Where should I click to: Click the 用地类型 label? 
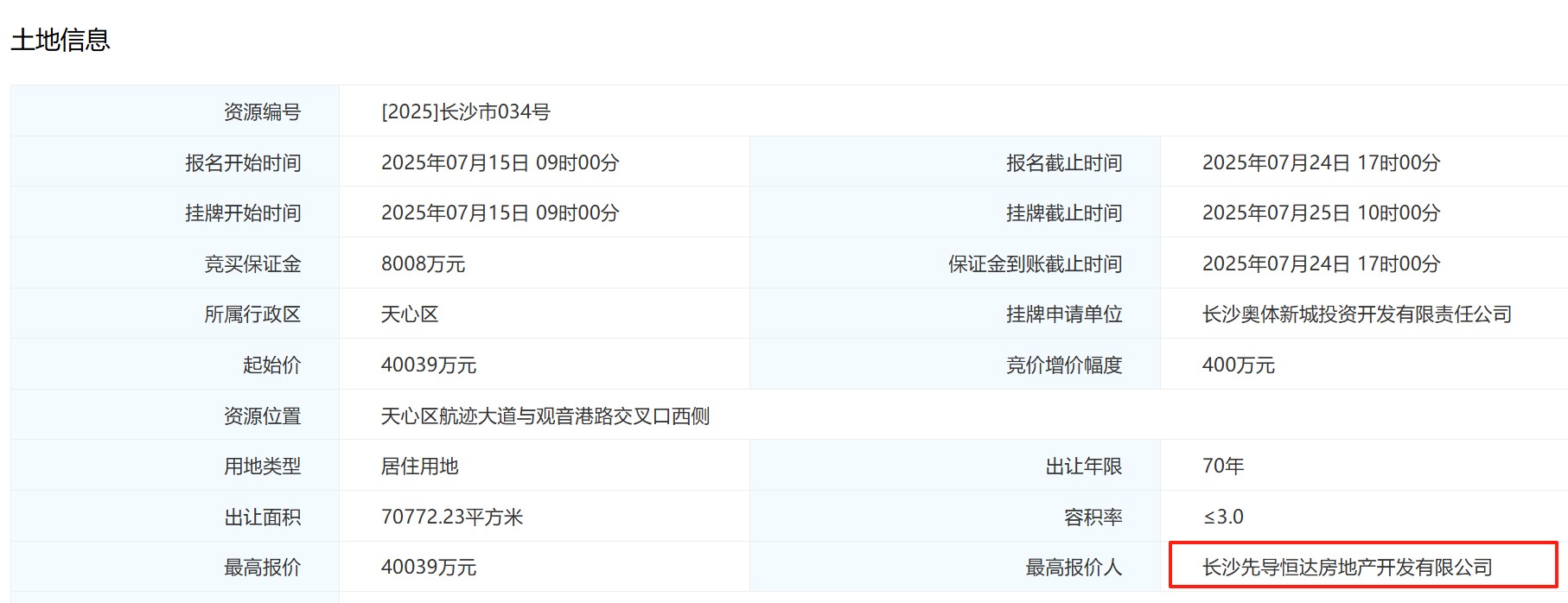click(262, 466)
